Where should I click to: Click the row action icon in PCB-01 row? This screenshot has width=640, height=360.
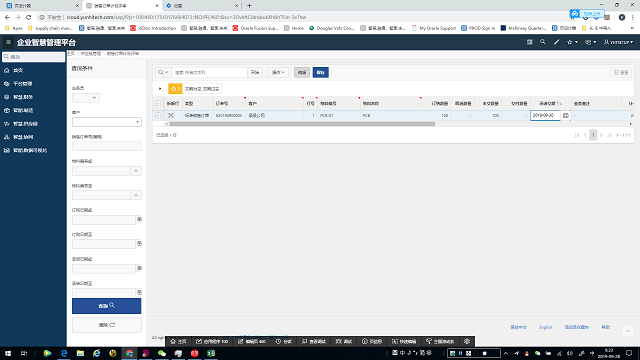171,116
